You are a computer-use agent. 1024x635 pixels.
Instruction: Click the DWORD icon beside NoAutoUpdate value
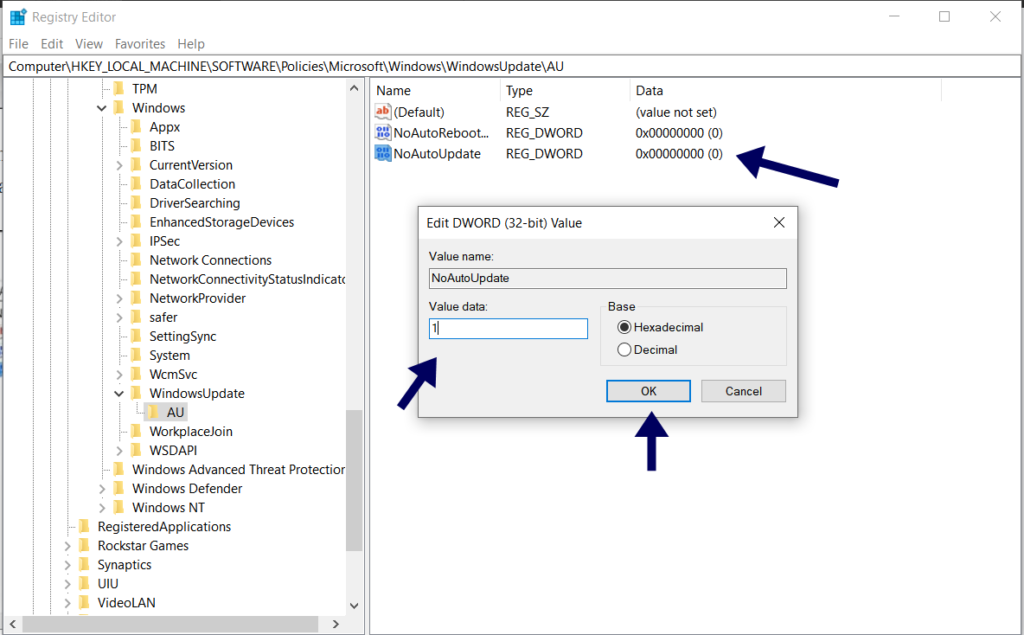click(x=383, y=153)
